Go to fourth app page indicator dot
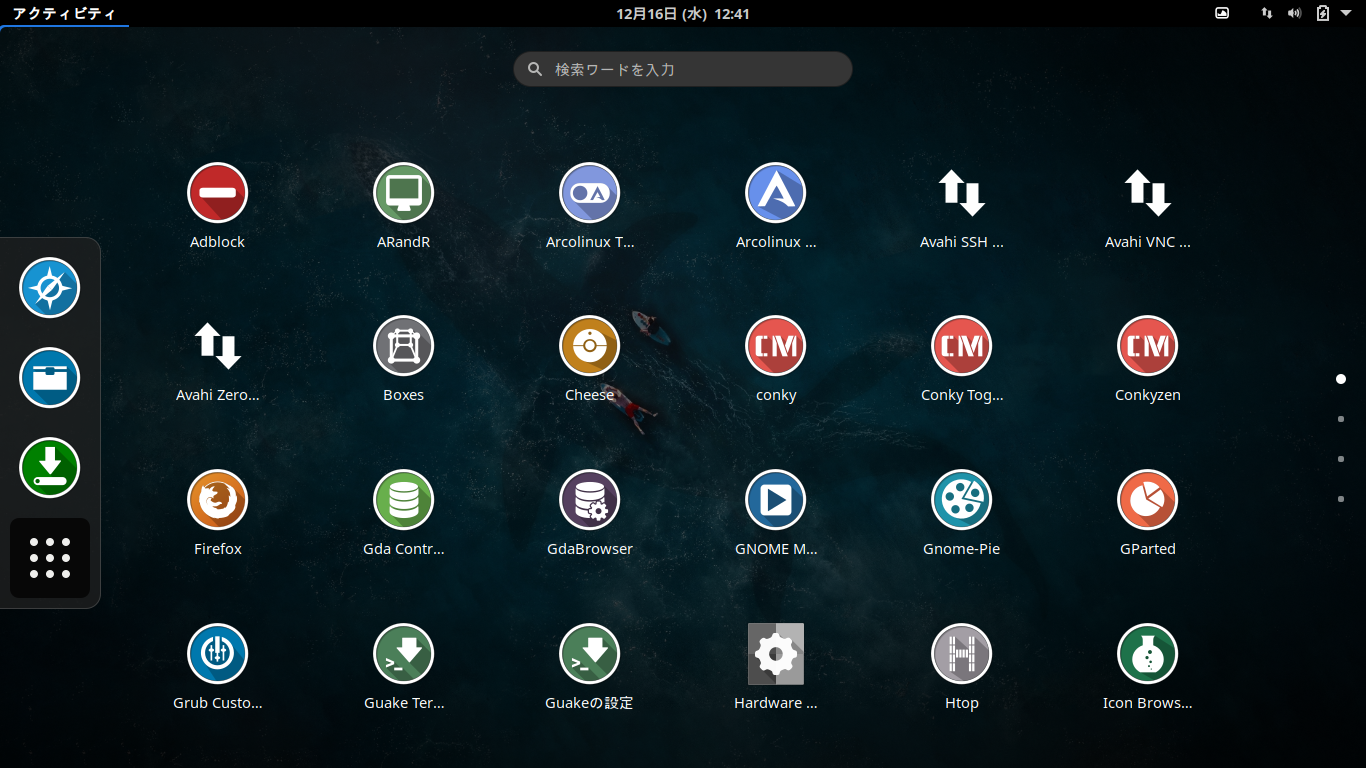This screenshot has height=768, width=1366. 1341,499
